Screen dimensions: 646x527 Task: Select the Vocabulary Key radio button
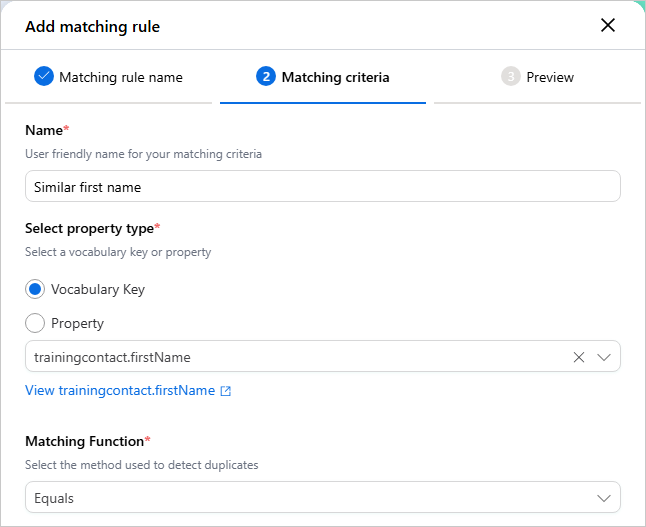(35, 289)
